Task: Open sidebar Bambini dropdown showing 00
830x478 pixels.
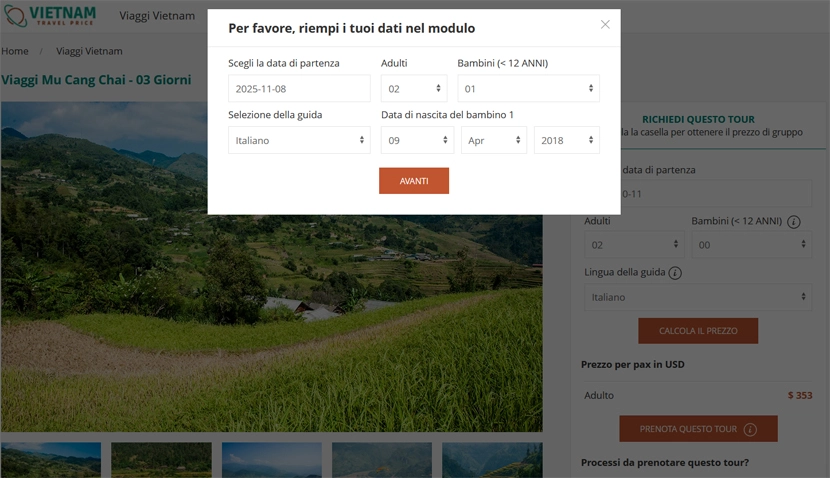Action: pos(751,245)
